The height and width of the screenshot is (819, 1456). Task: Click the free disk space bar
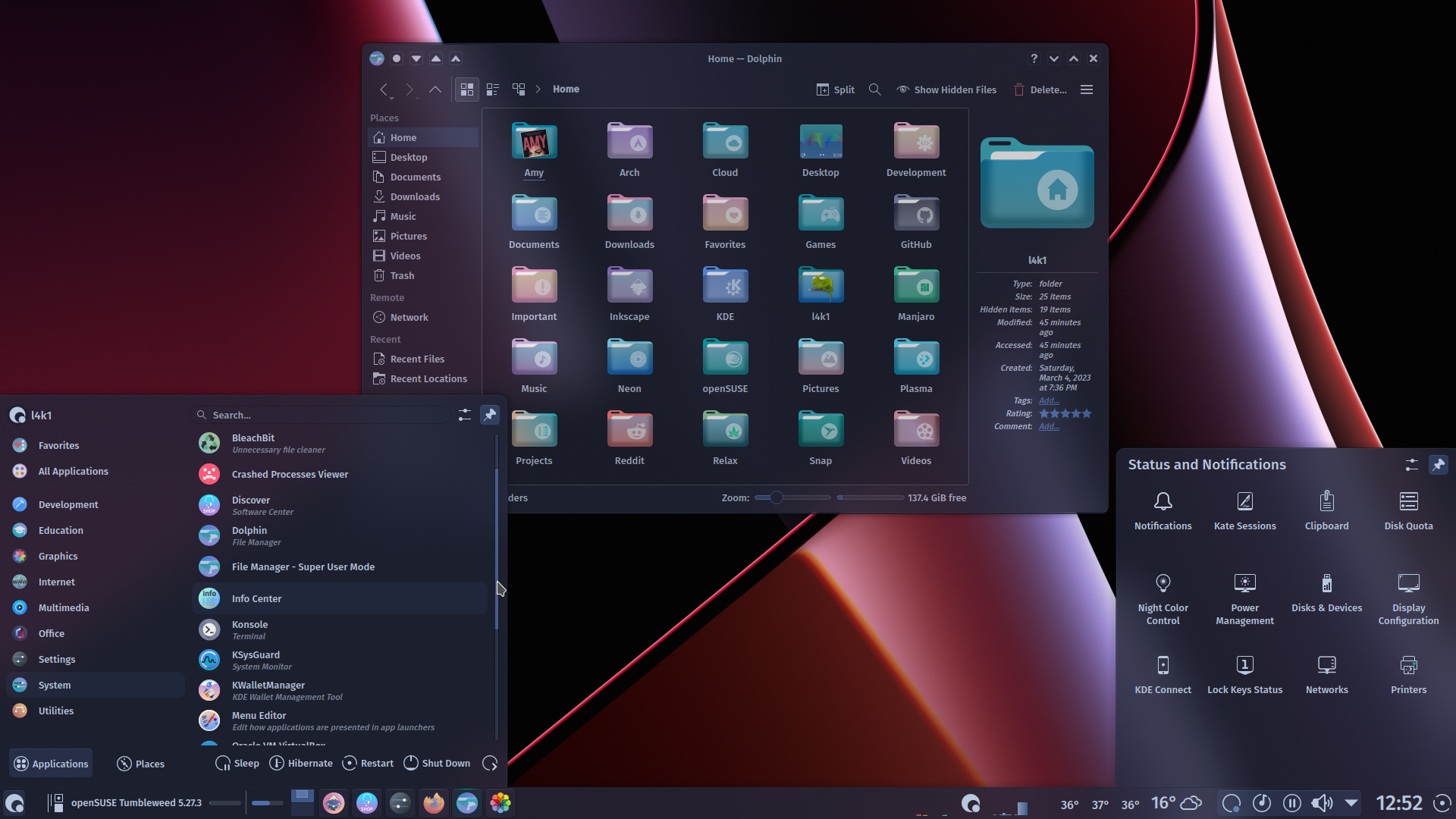871,498
